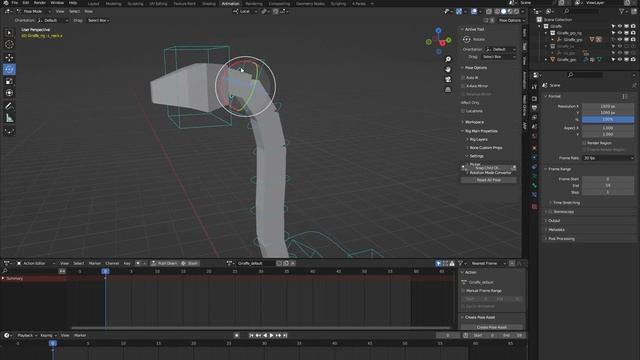The image size is (640, 360).
Task: Open the Frame Rate 30 fps dropdown
Action: pos(608,158)
